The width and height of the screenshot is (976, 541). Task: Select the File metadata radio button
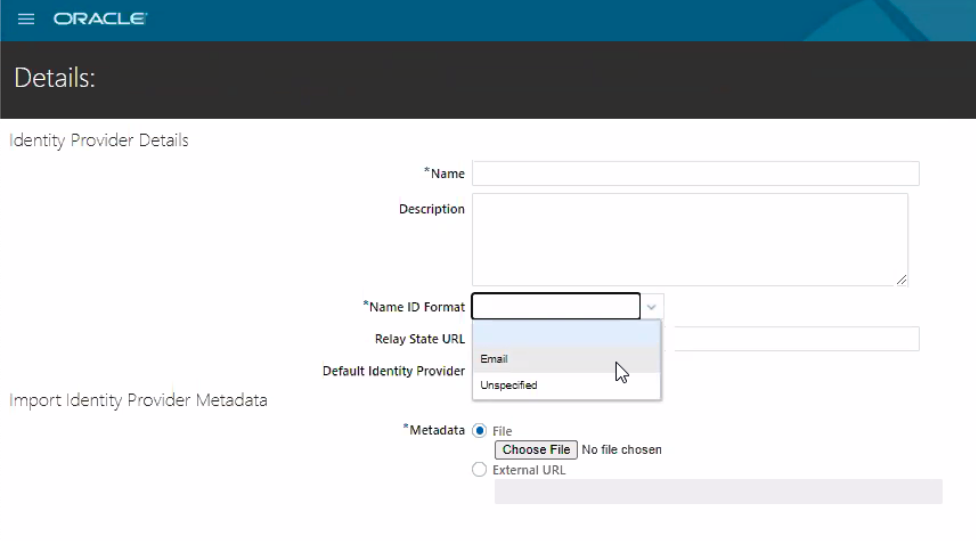(x=480, y=431)
